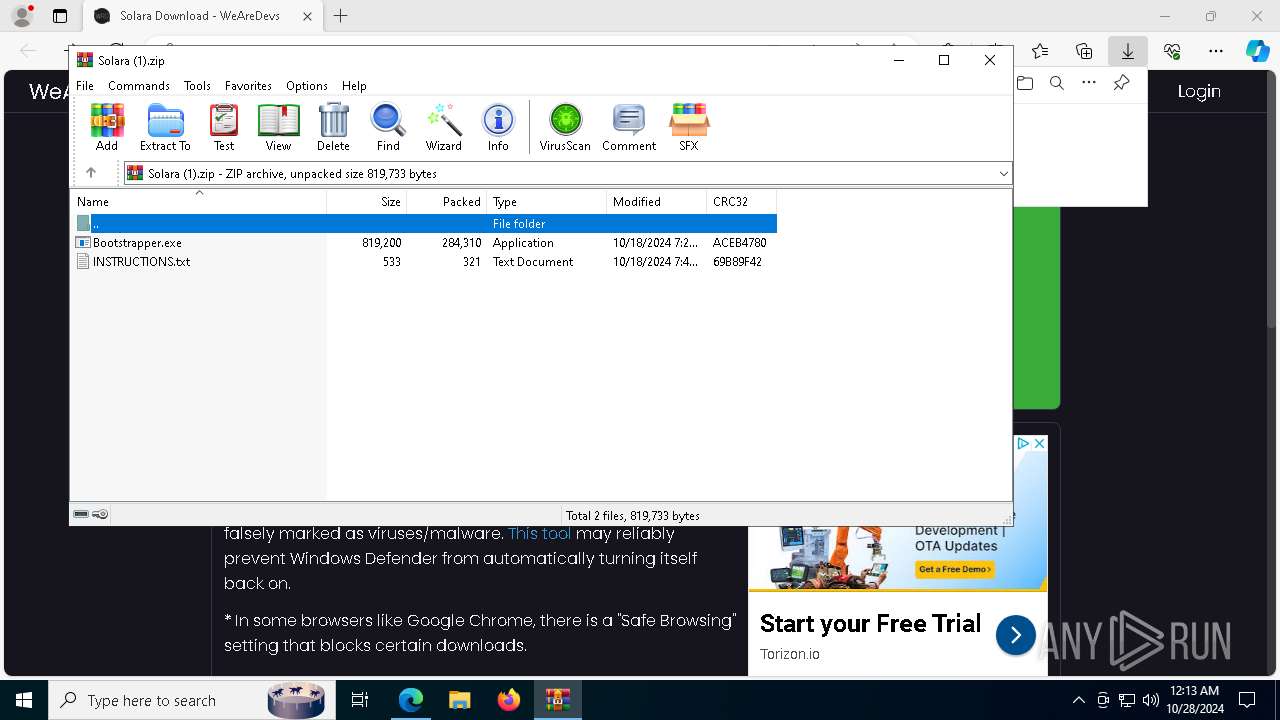Open Edge settings and more menu
This screenshot has height=720, width=1280.
point(1216,51)
